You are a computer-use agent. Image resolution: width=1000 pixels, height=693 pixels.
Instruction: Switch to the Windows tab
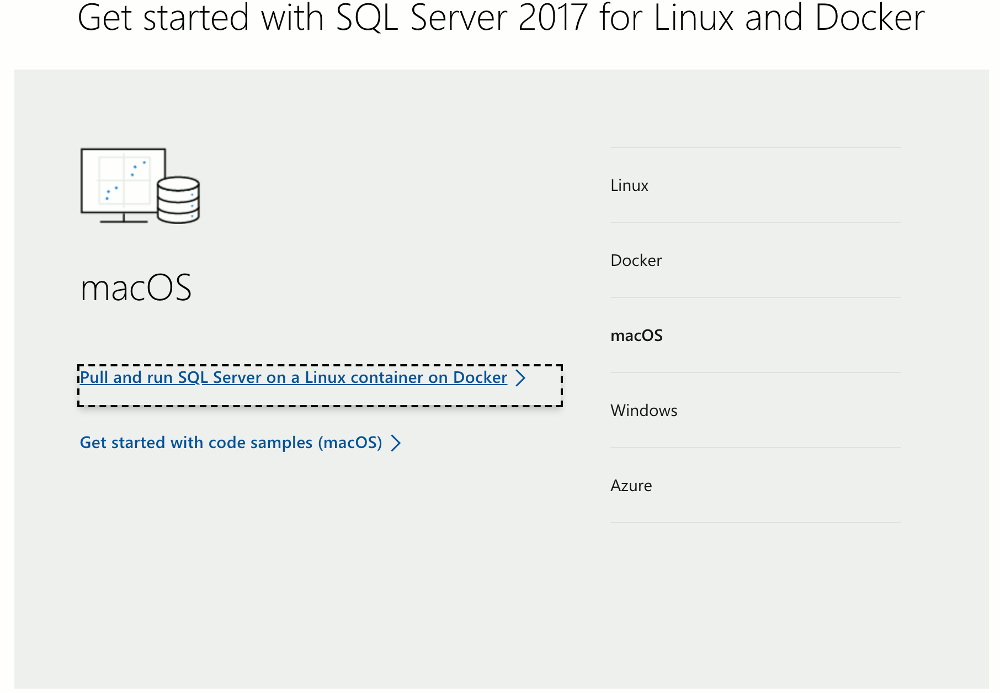[x=755, y=411]
